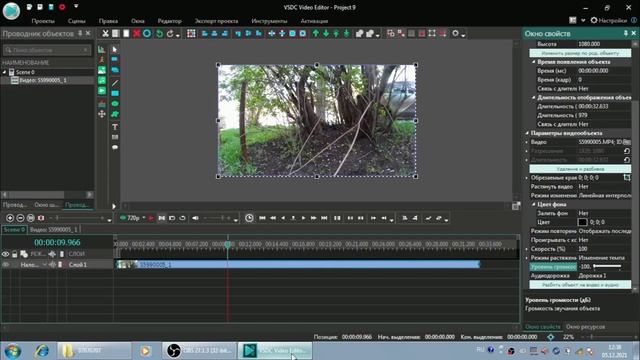The height and width of the screenshot is (360, 640).
Task: Select the speech bubble tooltip tool
Action: click(115, 147)
